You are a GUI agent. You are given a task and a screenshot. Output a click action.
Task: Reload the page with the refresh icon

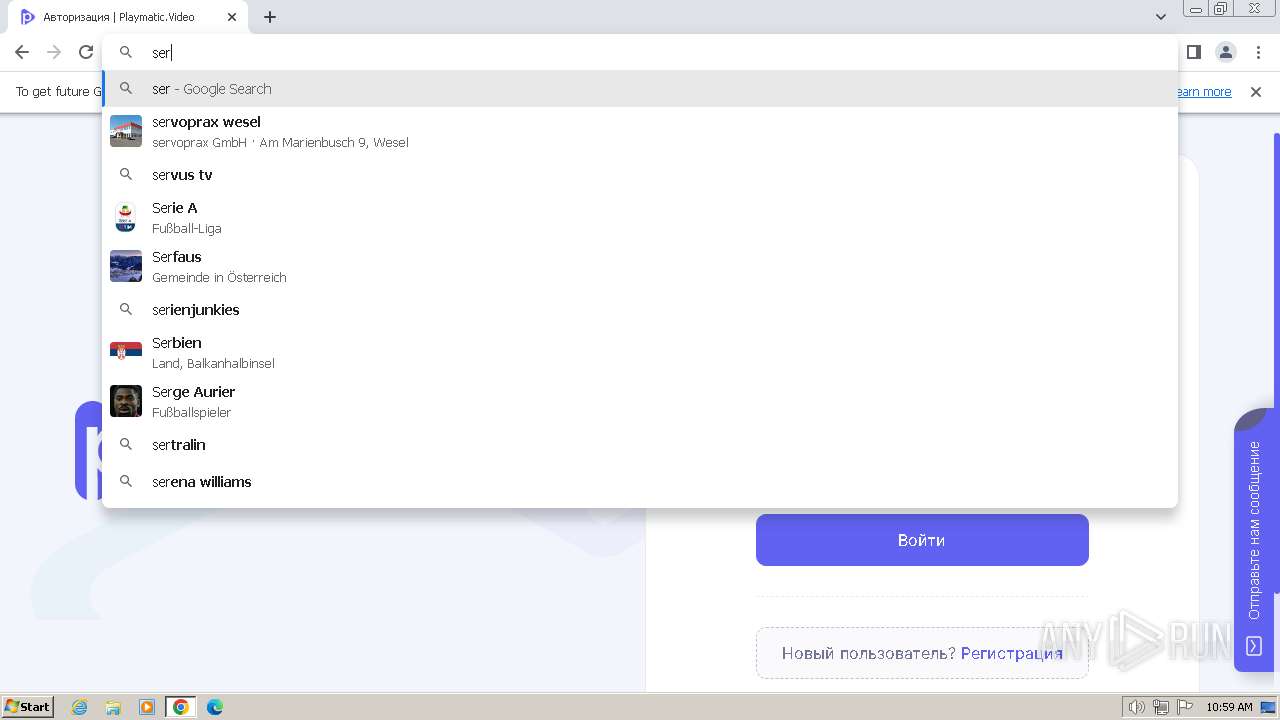86,52
